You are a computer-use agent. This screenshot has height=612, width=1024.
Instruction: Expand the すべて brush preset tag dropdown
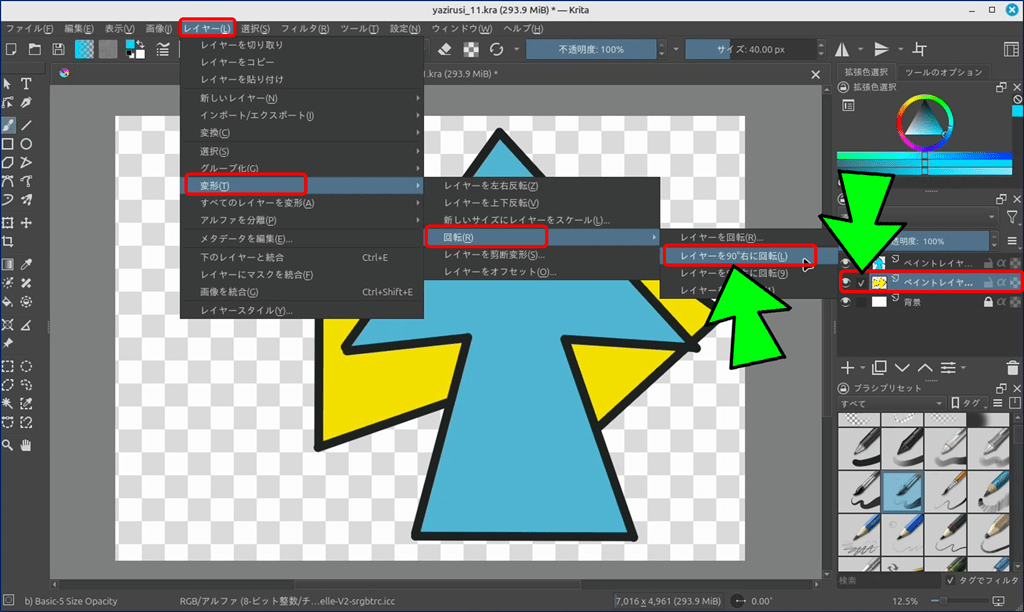click(x=890, y=403)
